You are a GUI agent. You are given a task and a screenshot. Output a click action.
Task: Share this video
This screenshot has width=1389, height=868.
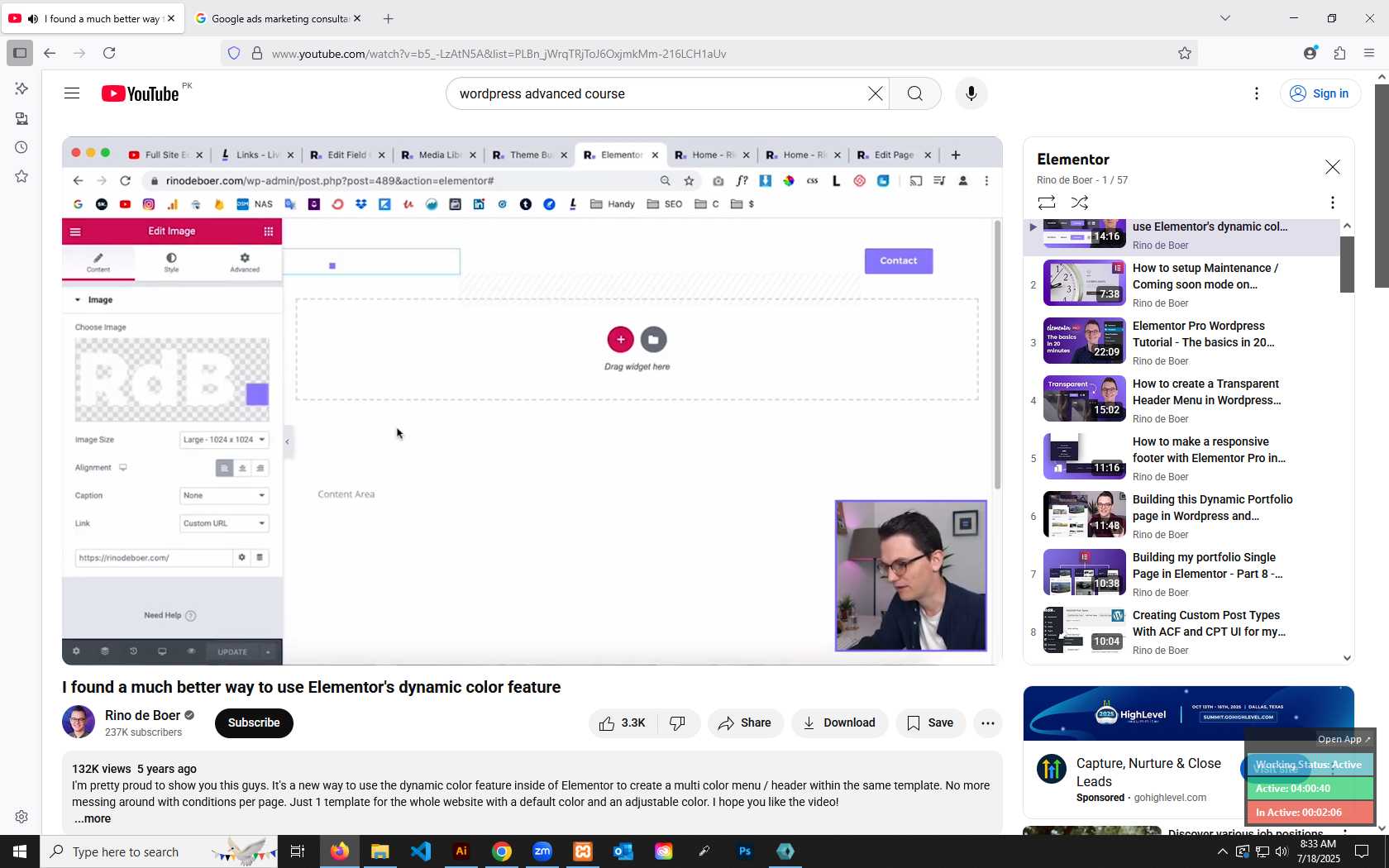pos(745,723)
